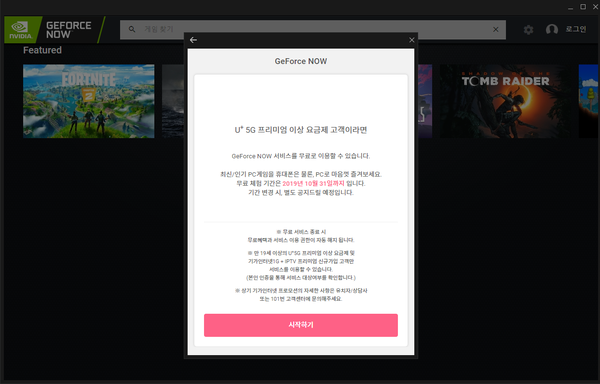
Task: Click the search magnifier icon
Action: [x=132, y=29]
